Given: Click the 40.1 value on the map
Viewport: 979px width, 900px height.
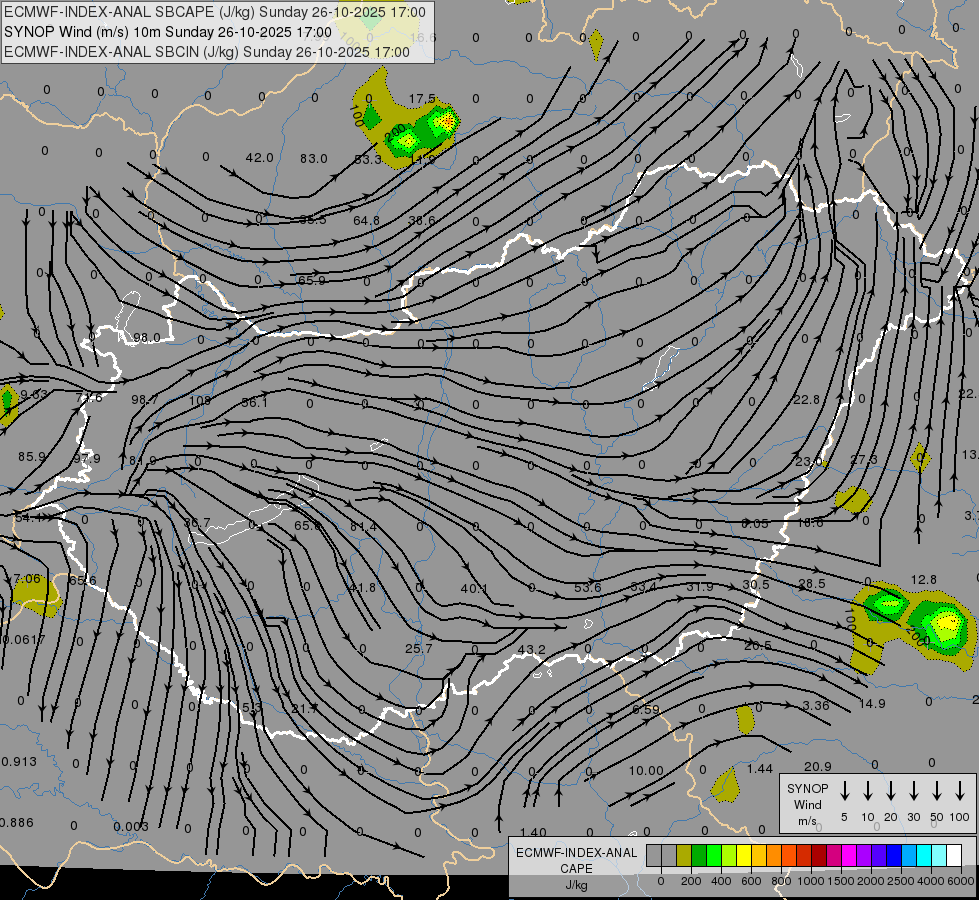Looking at the screenshot, I should (474, 588).
